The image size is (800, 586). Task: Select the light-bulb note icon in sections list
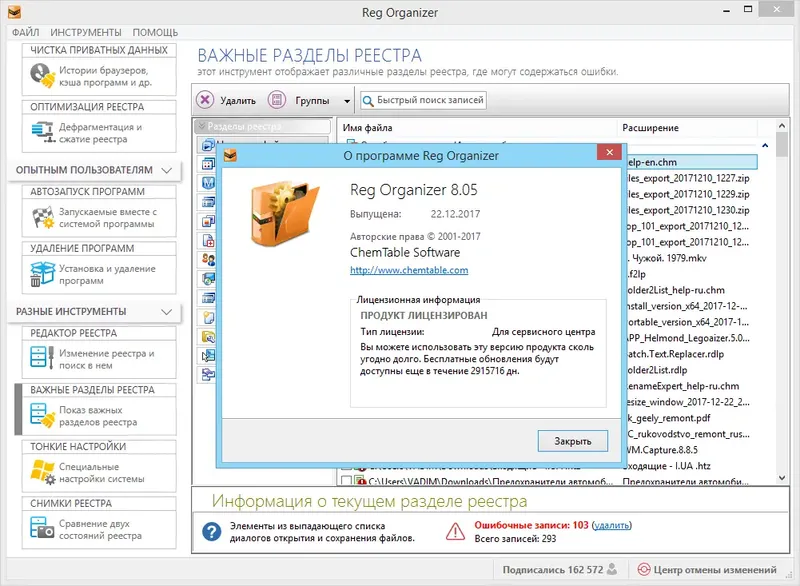[208, 317]
